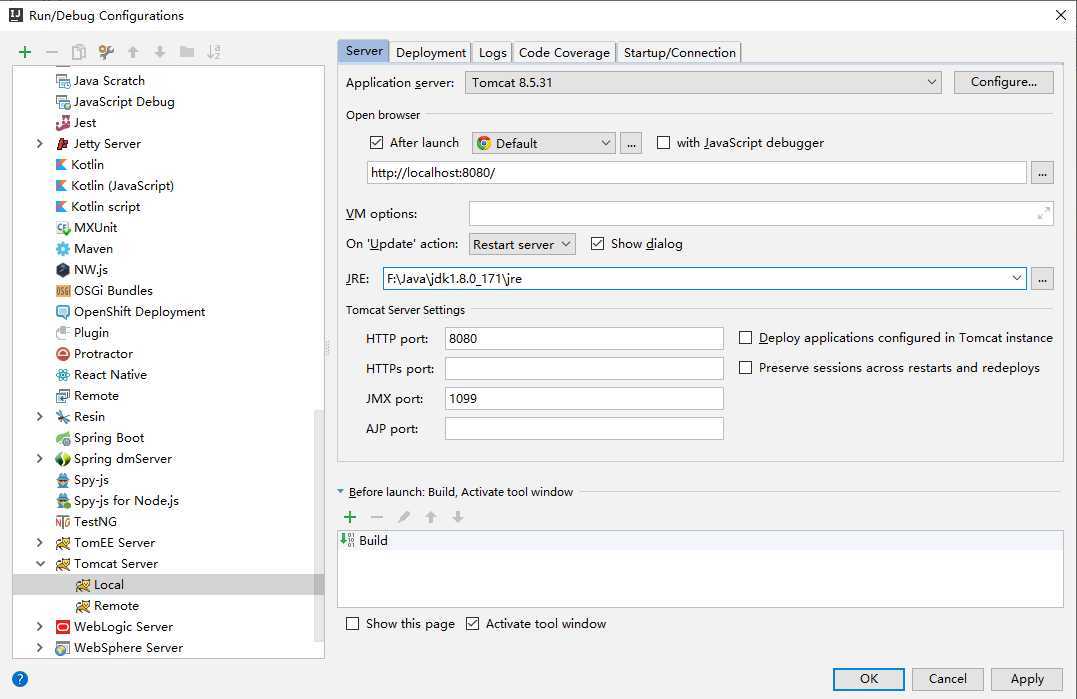
Task: Expand WebLogic Server node
Action: pyautogui.click(x=40, y=627)
